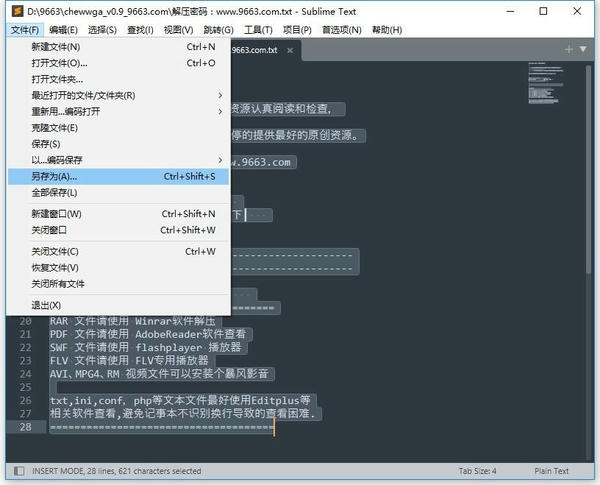Click line number 21 in gutter

pos(25,334)
